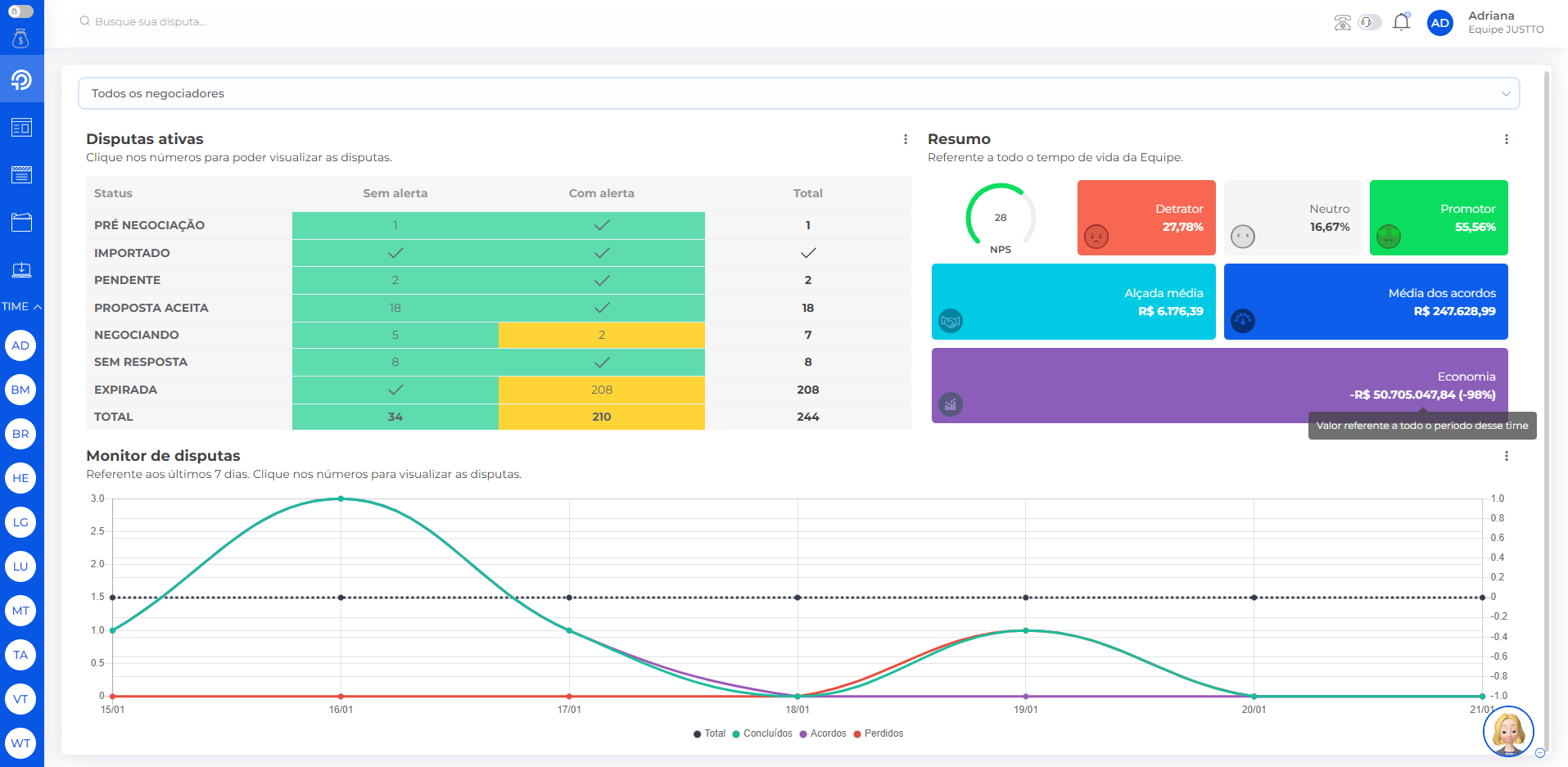
Task: Open the Resumo three-dot options menu
Action: click(x=1506, y=139)
